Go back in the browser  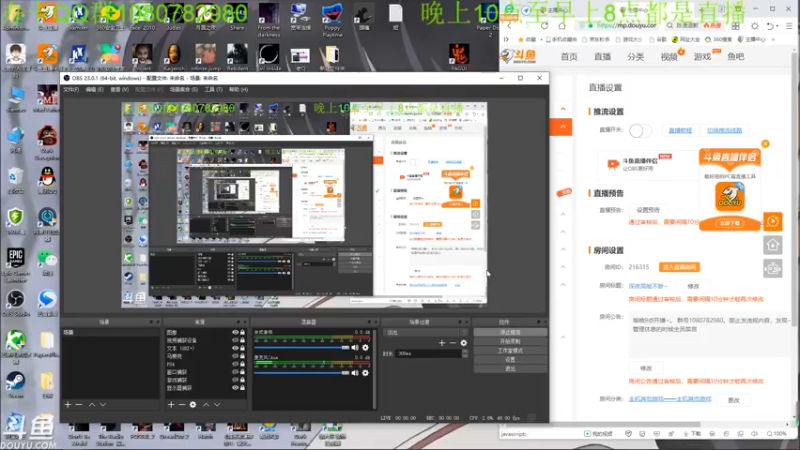click(x=509, y=26)
